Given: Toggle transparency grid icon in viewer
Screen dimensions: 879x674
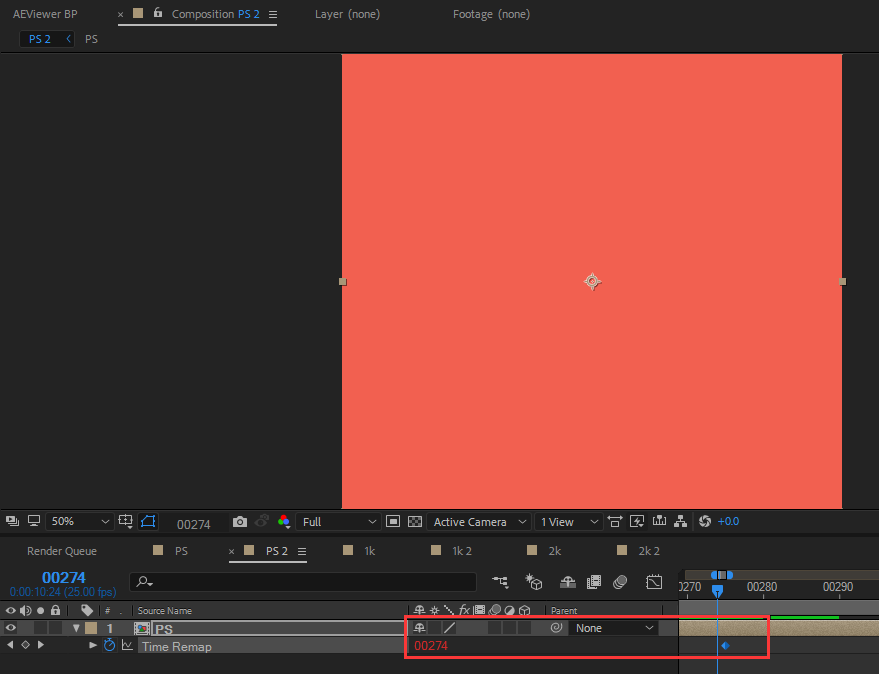Looking at the screenshot, I should (415, 522).
